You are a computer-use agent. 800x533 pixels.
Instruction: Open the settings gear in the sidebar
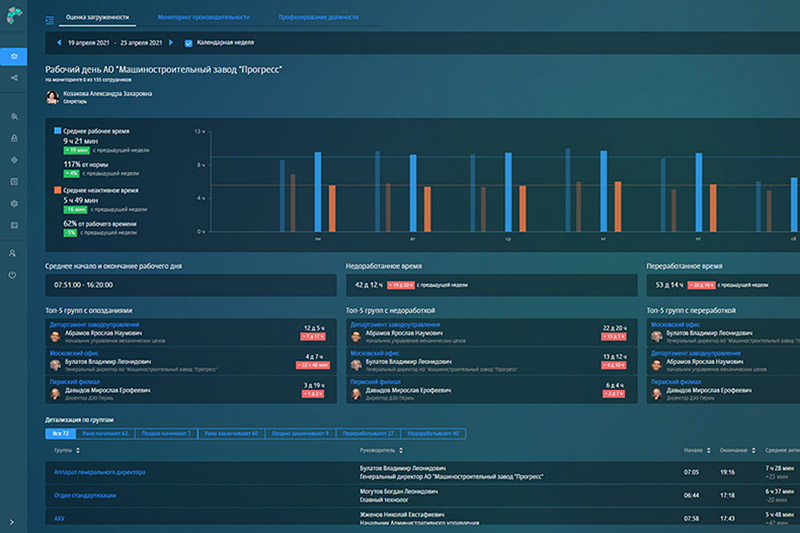14,204
